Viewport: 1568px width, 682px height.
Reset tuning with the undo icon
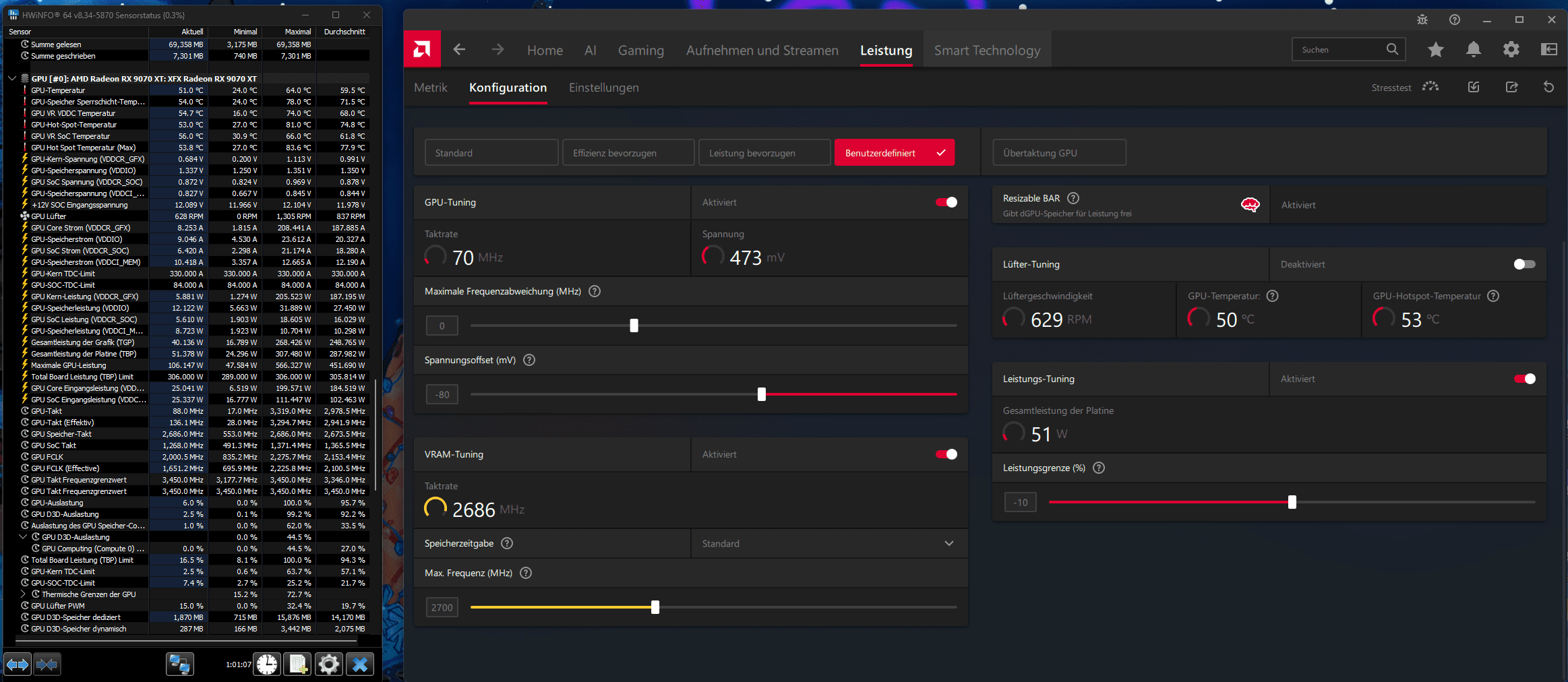[x=1549, y=87]
